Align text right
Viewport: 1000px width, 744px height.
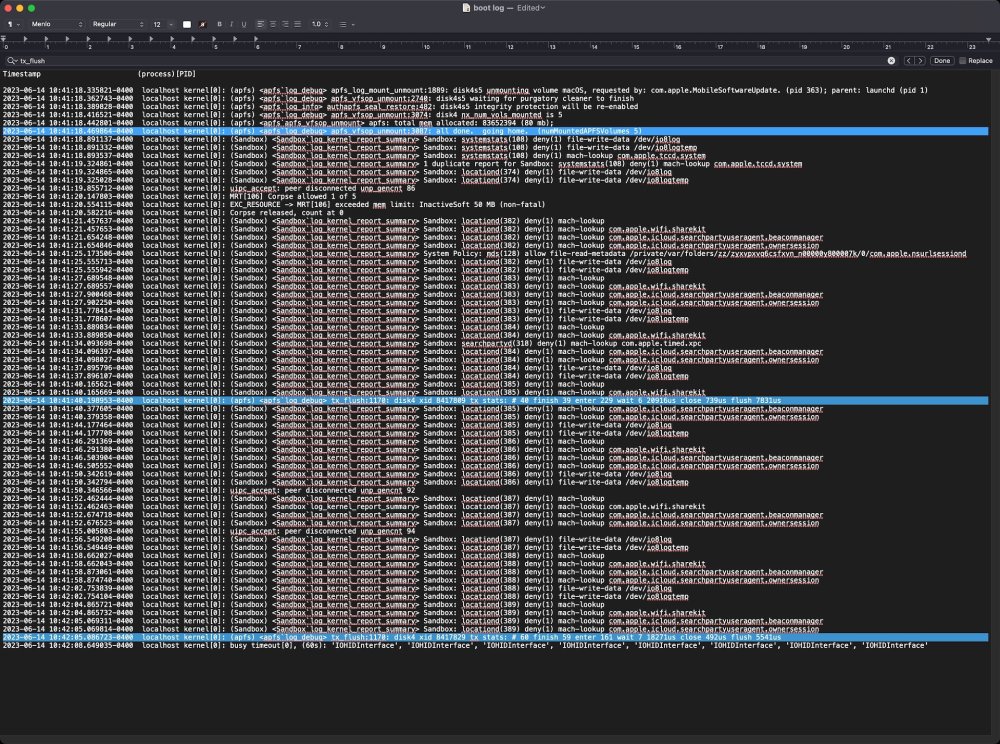point(285,24)
